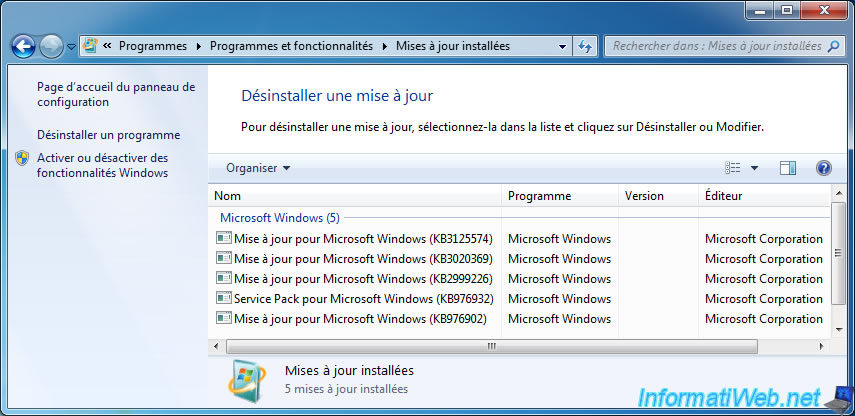The image size is (855, 416).
Task: Click Microsoft Corporation cell in KB976902 row
Action: click(x=764, y=319)
